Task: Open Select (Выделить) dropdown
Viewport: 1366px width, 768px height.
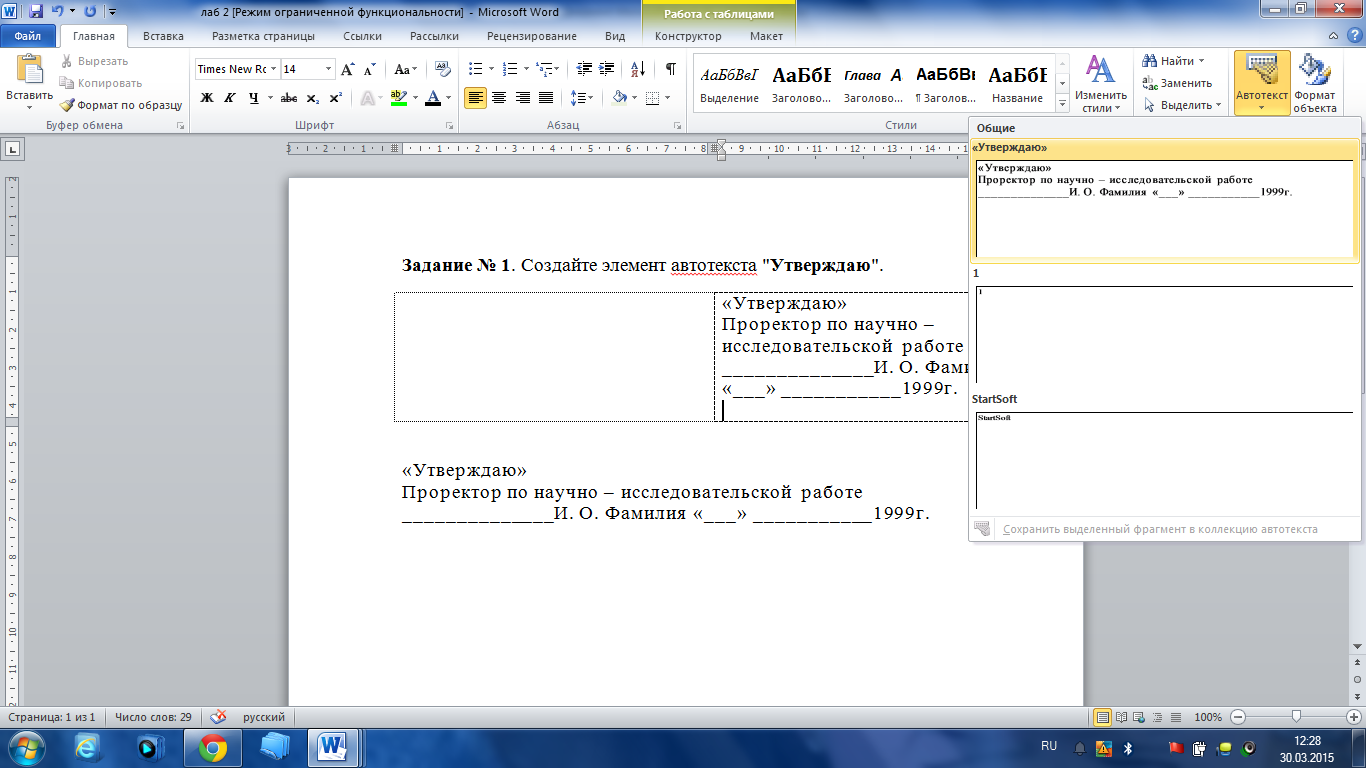Action: [x=1183, y=105]
